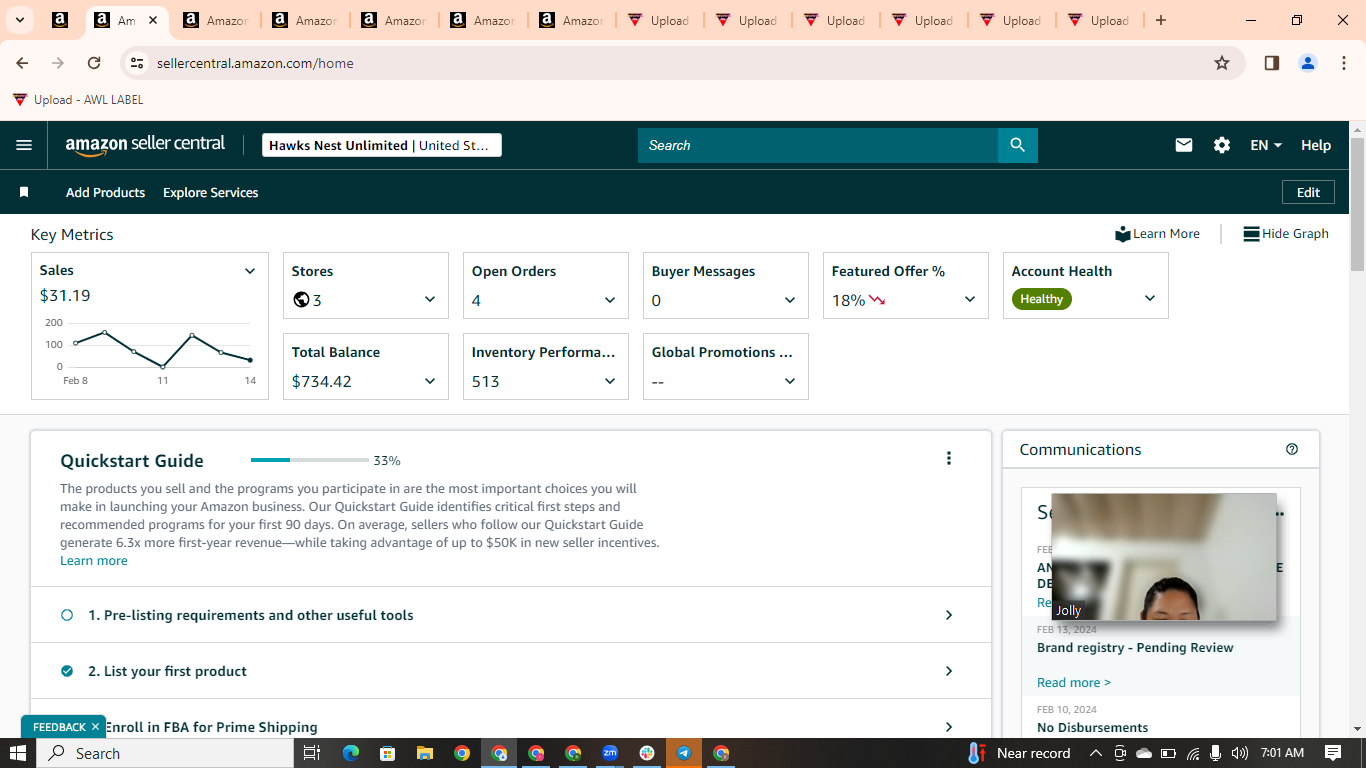Screen dimensions: 1366x768
Task: Open the tab search chevron button
Action: [x=19, y=20]
